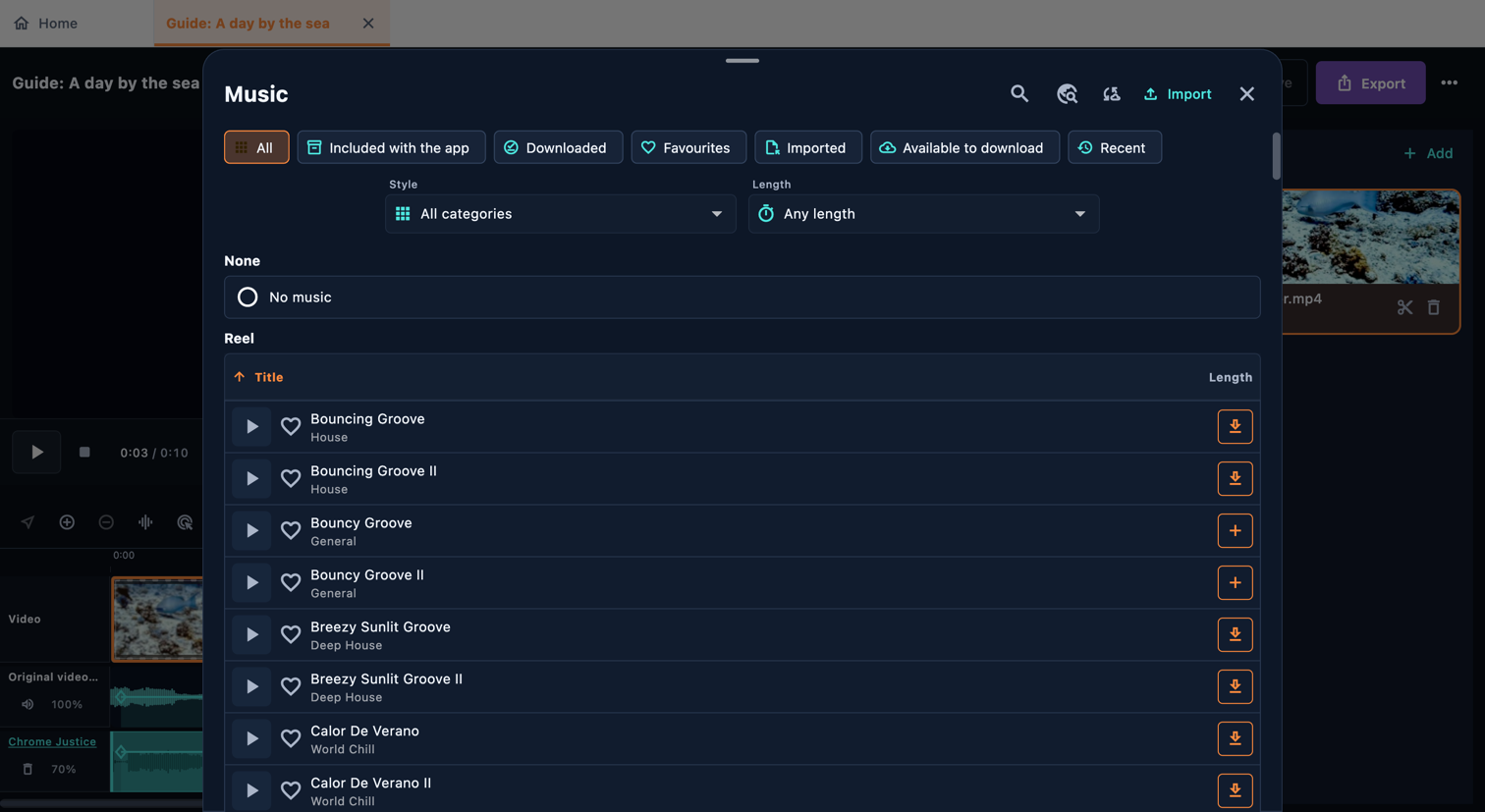
Task: Switch to the Favourites filter
Action: (x=688, y=147)
